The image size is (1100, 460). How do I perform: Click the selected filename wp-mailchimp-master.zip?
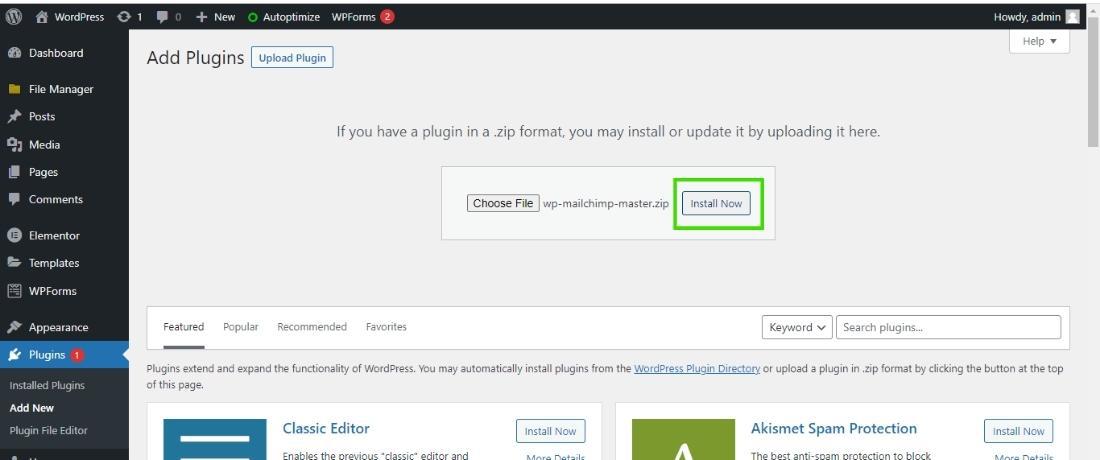605,203
